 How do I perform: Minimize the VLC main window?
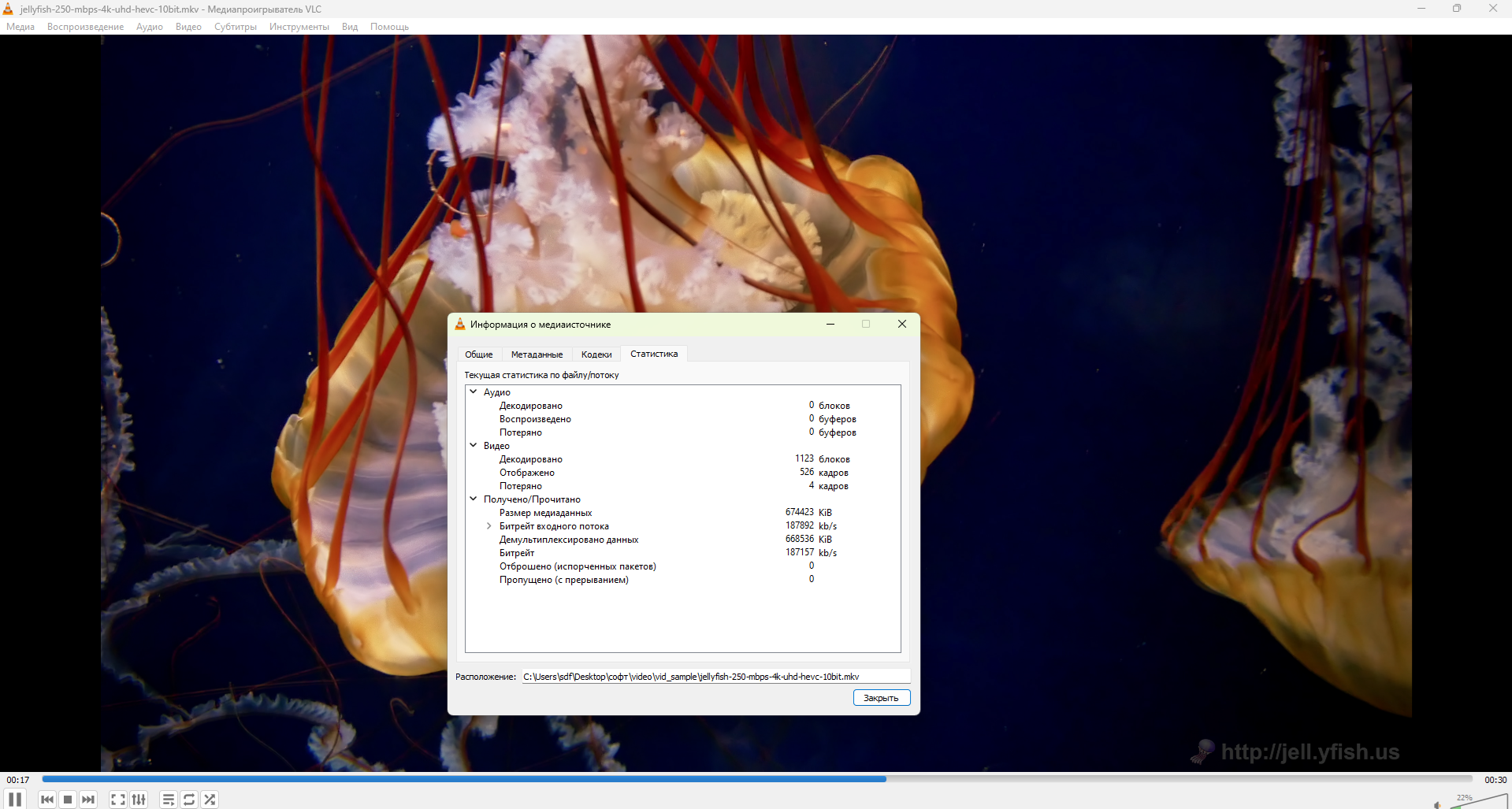1421,9
